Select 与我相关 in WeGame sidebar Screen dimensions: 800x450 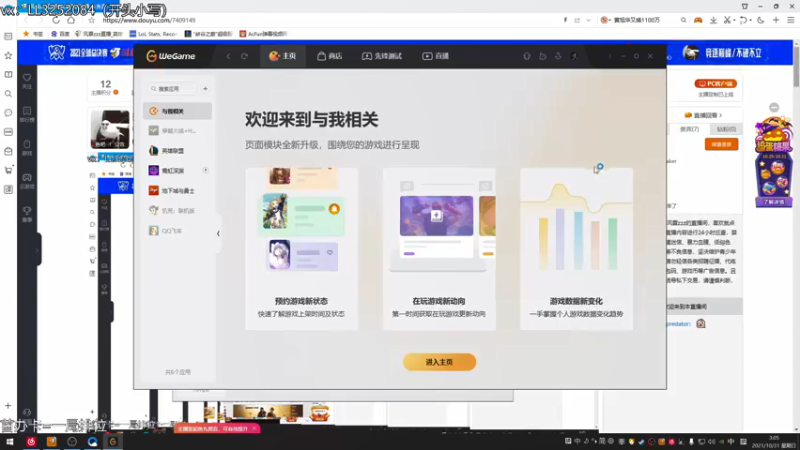pyautogui.click(x=178, y=111)
